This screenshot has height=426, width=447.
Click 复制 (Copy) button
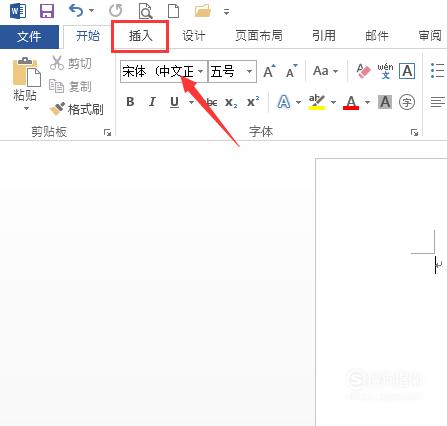click(70, 86)
